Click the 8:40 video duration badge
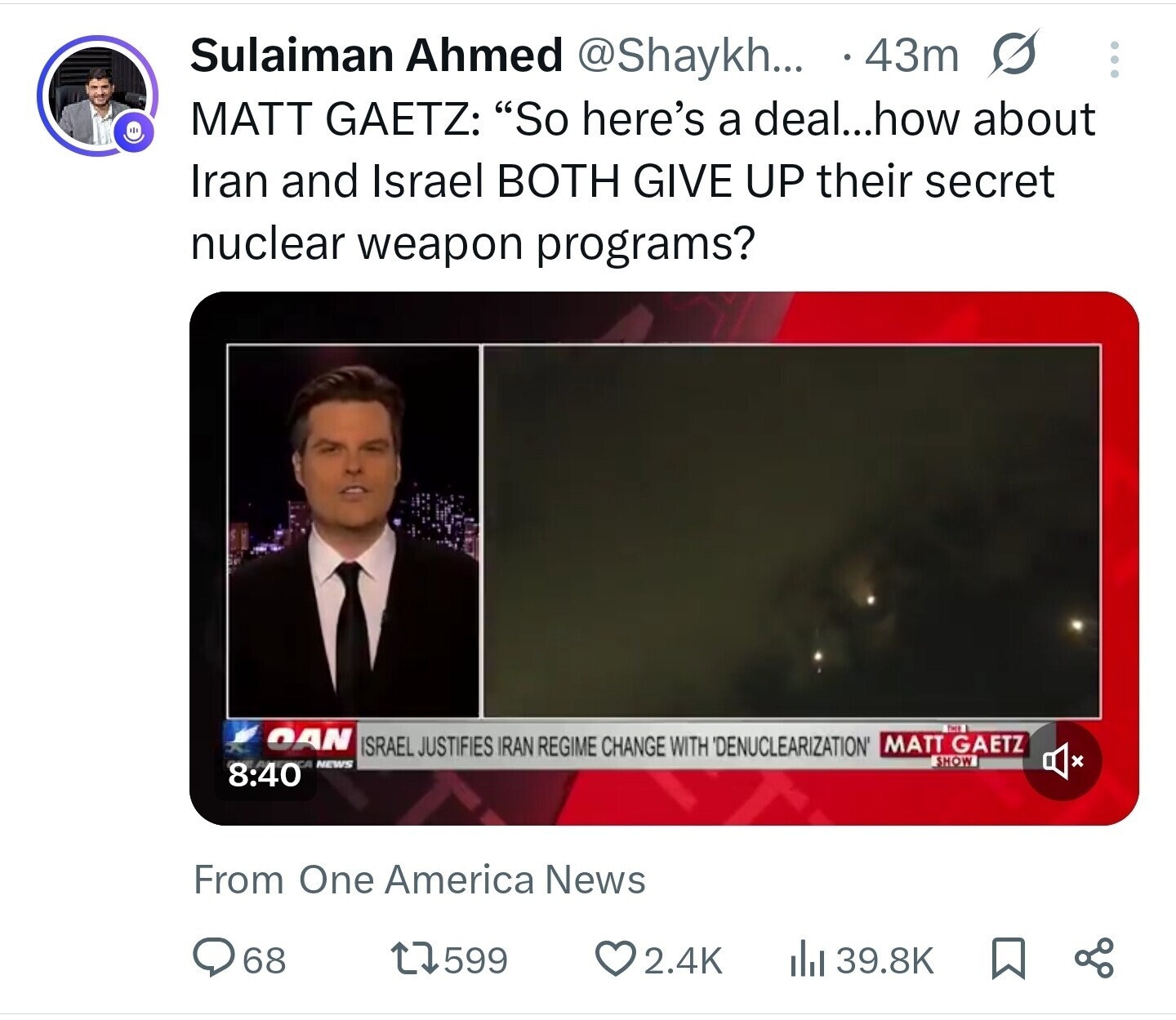Viewport: 1176px width, 1020px height. pos(265,773)
